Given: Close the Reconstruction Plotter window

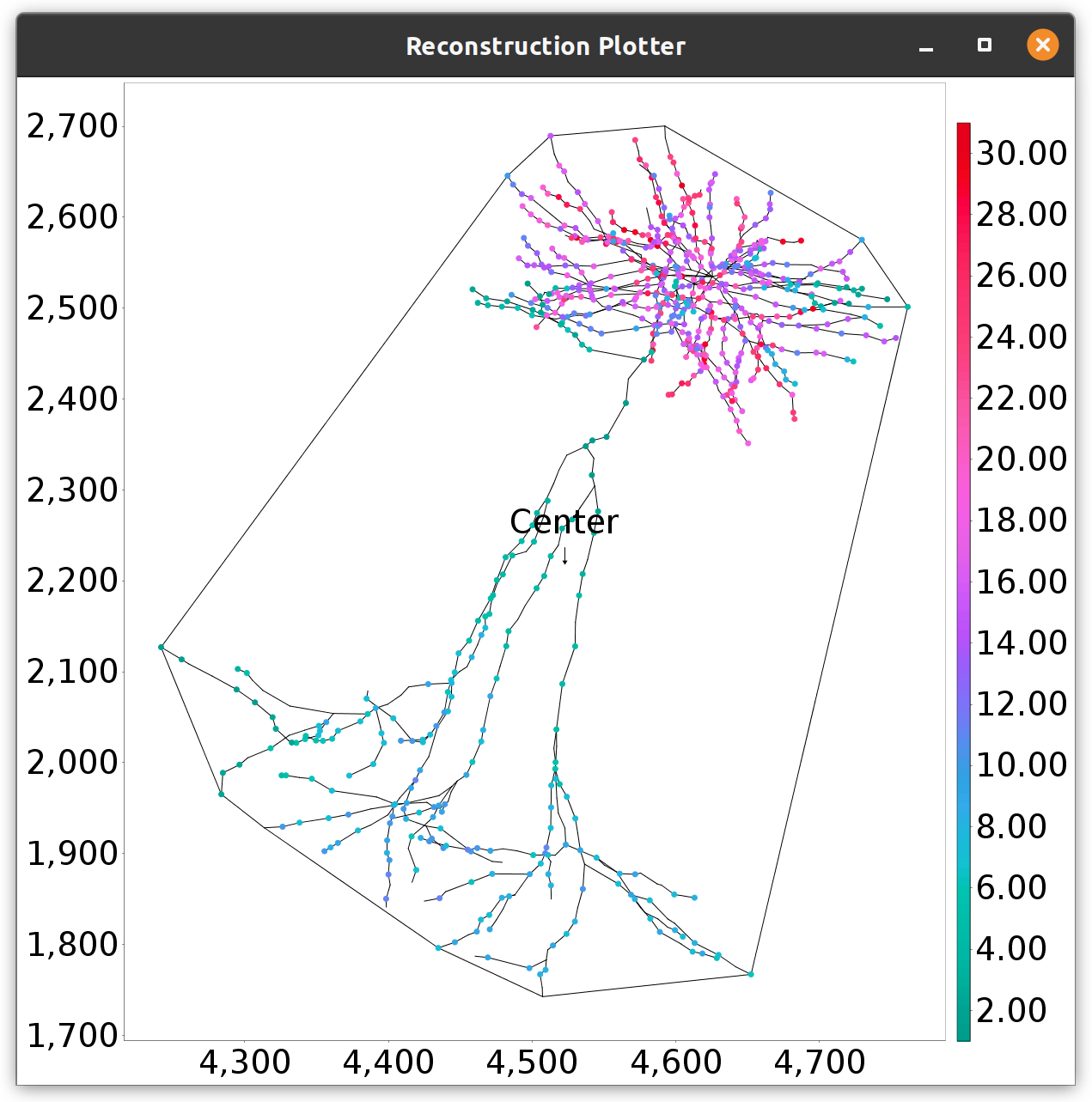Looking at the screenshot, I should (x=1042, y=45).
